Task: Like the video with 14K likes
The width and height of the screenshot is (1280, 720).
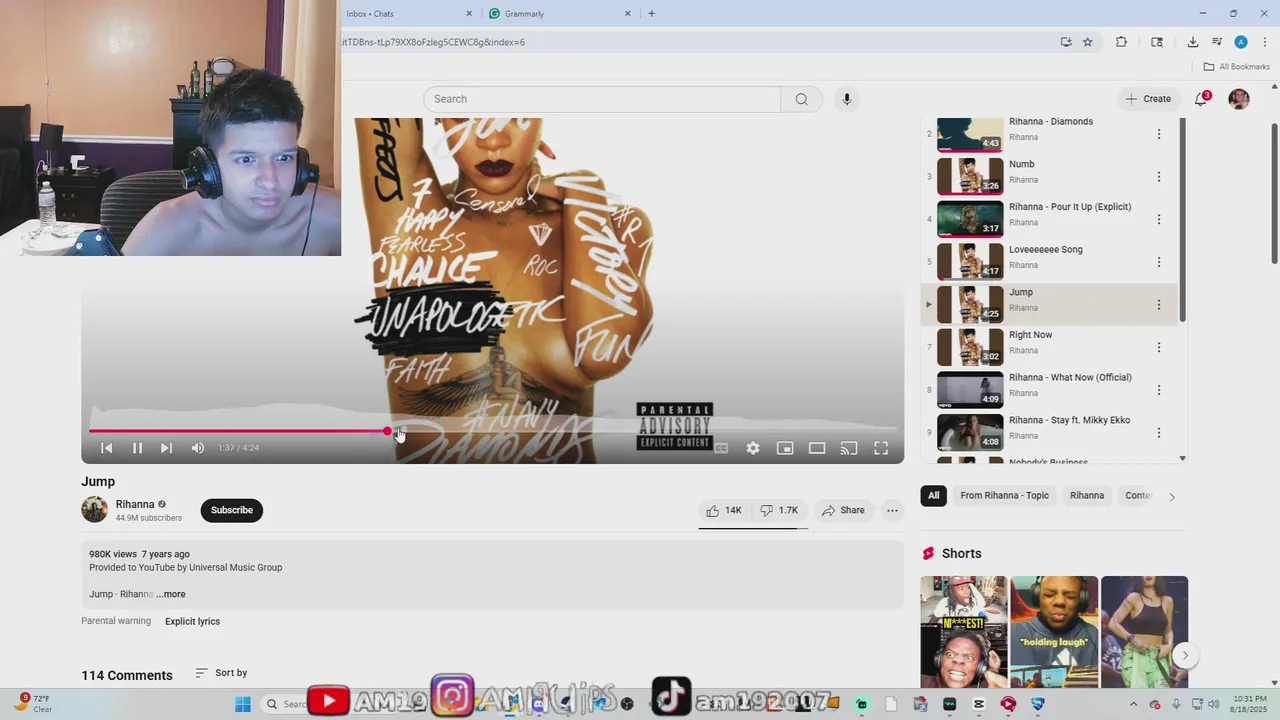Action: point(724,510)
